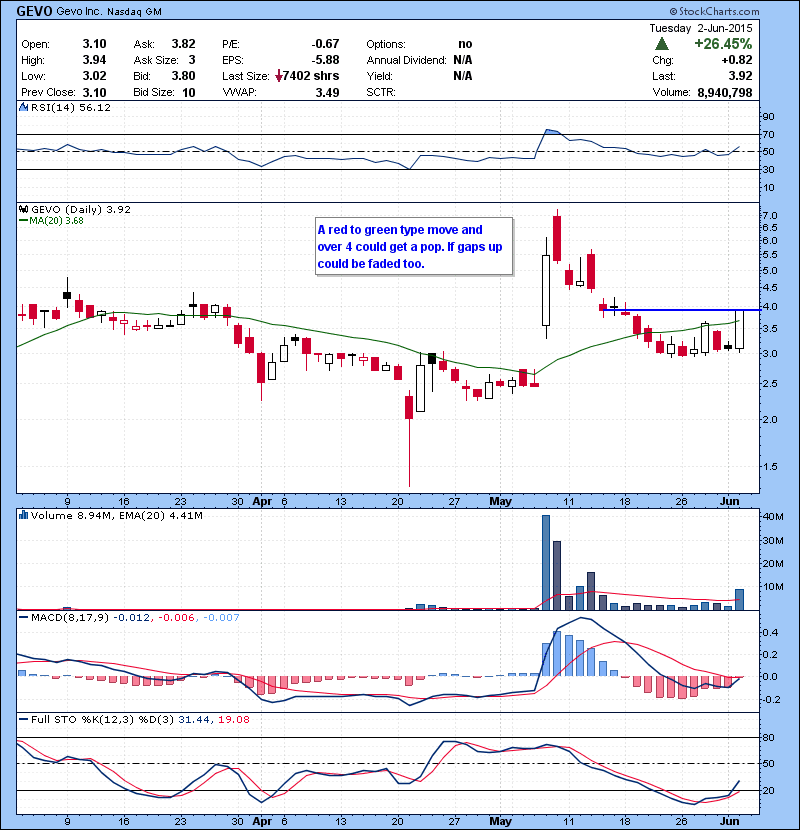
Task: Click the RSI indicator icon beside RSI(14)
Action: click(23, 107)
